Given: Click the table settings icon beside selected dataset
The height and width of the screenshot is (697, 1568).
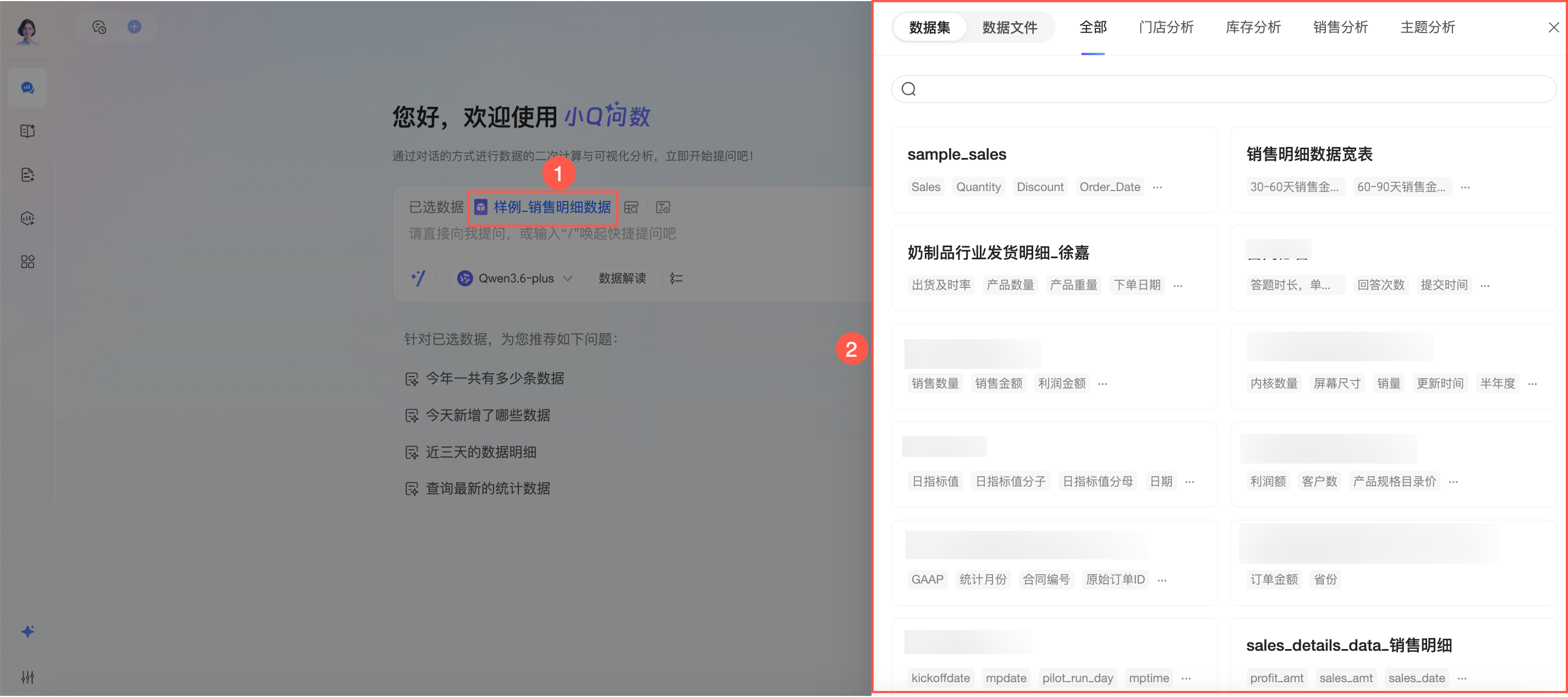Looking at the screenshot, I should tap(663, 208).
